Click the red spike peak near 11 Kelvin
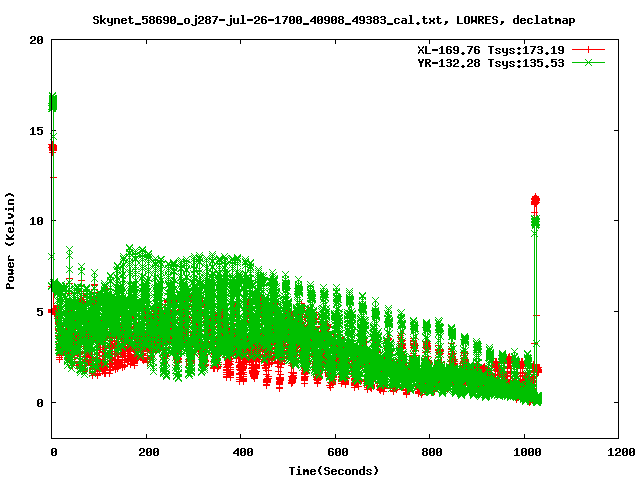The height and width of the screenshot is (480, 640). coord(535,200)
